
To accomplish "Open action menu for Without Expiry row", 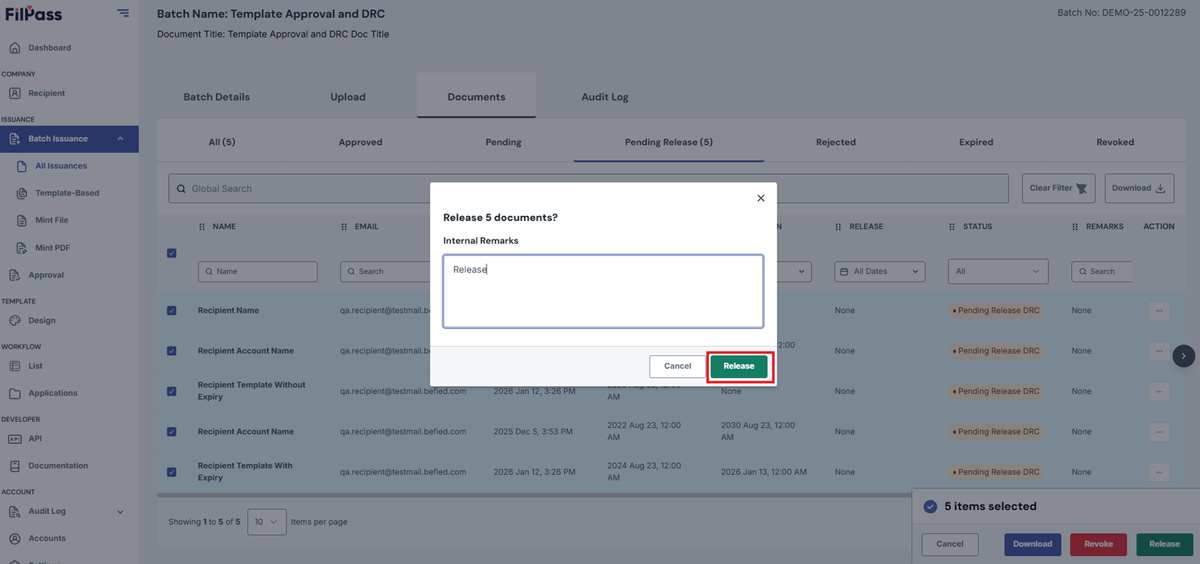I will [1159, 392].
